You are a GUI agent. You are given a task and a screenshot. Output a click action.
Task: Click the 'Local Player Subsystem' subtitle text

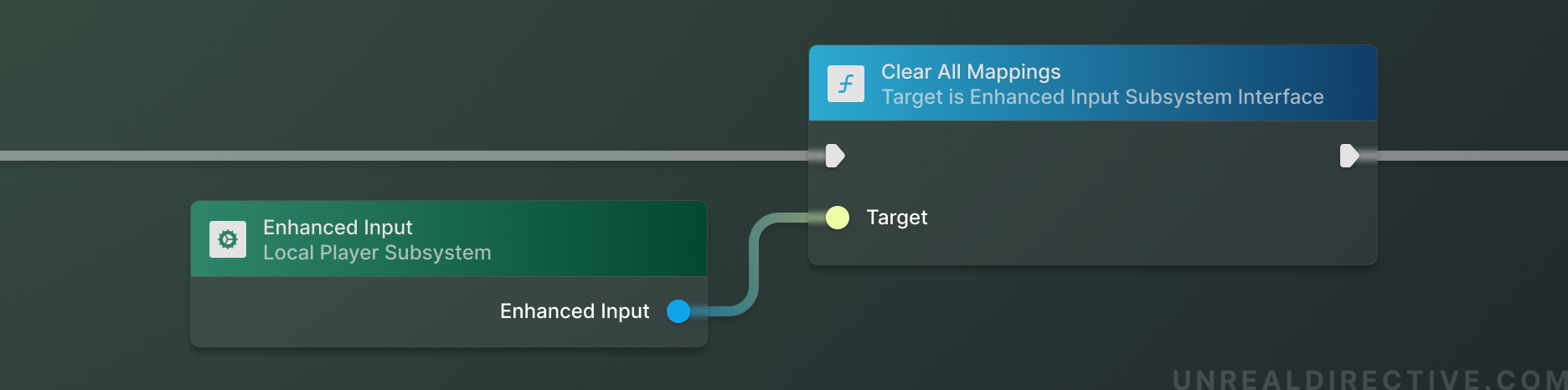377,253
